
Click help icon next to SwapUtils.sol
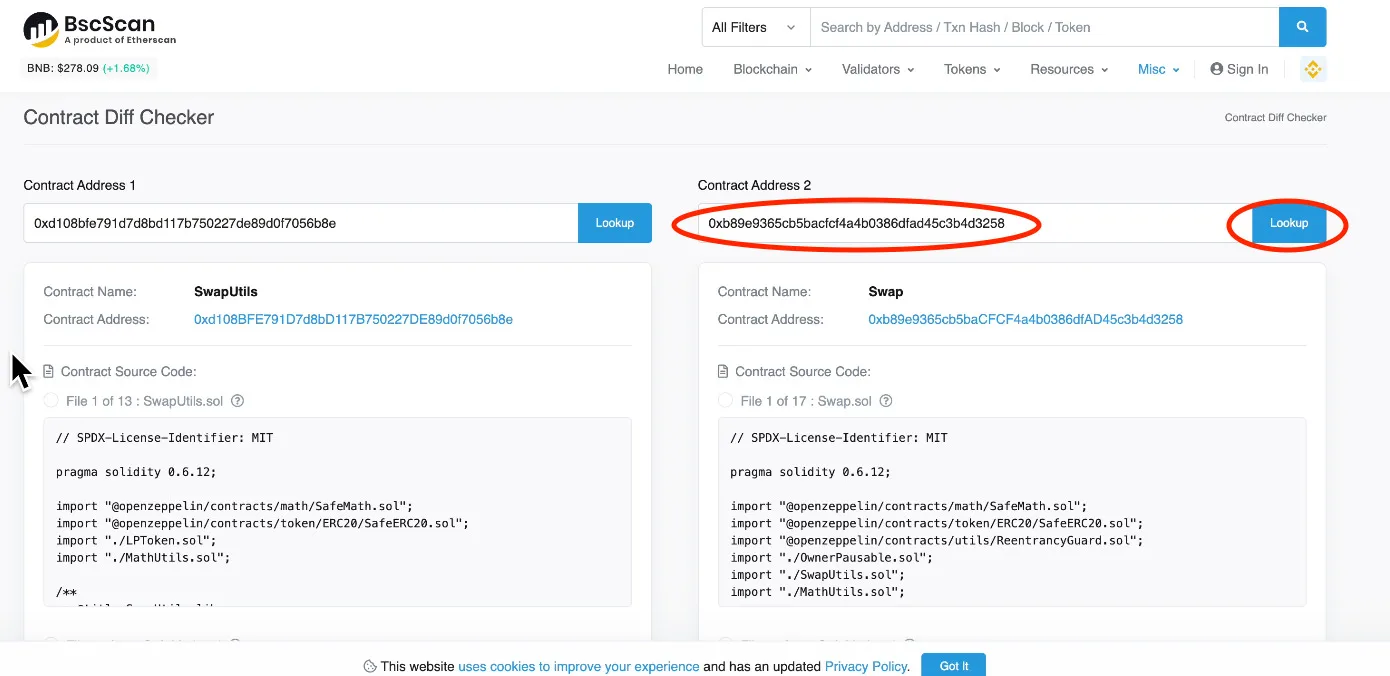point(238,401)
